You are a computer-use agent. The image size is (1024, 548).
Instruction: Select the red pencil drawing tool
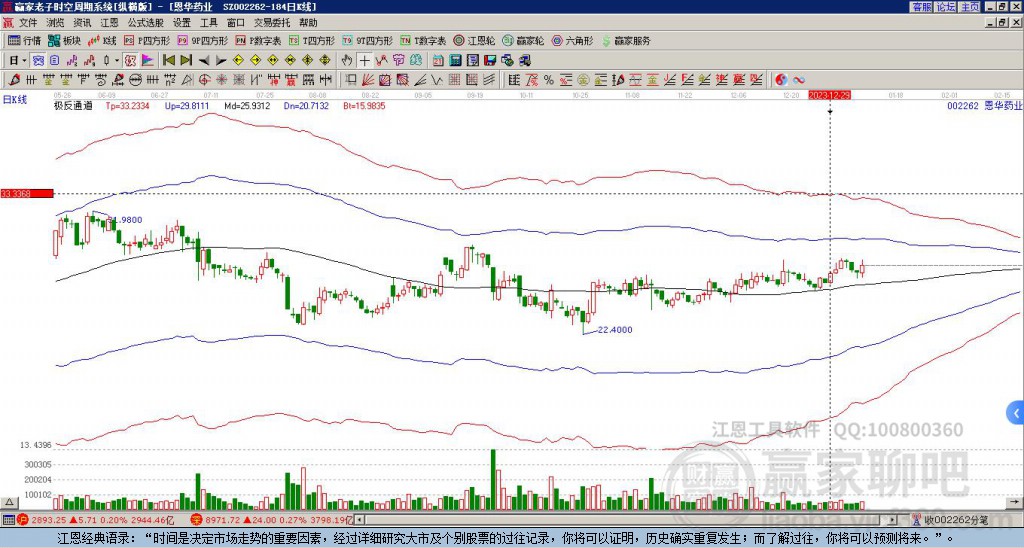pyautogui.click(x=14, y=80)
